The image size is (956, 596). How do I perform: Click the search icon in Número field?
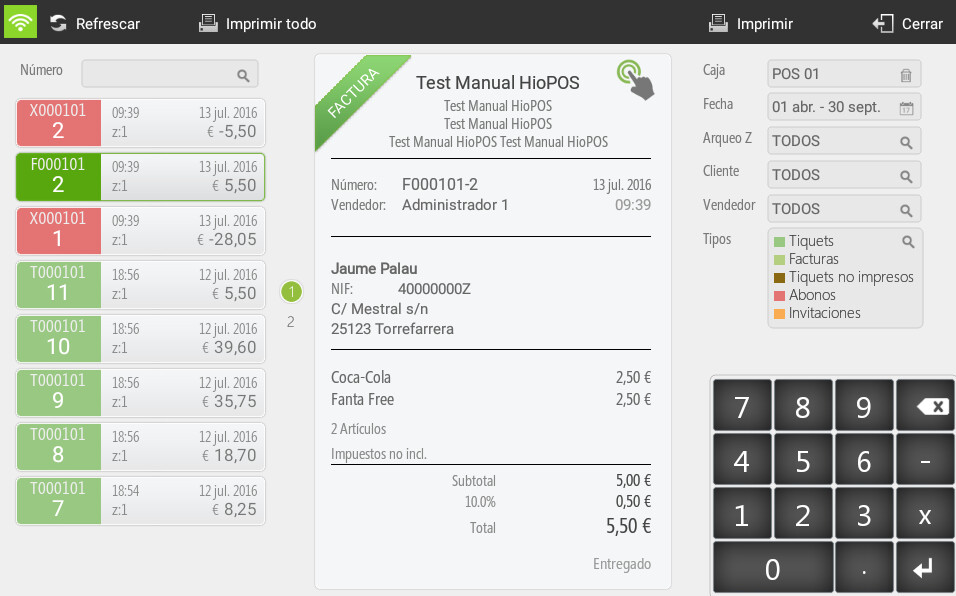[x=243, y=75]
